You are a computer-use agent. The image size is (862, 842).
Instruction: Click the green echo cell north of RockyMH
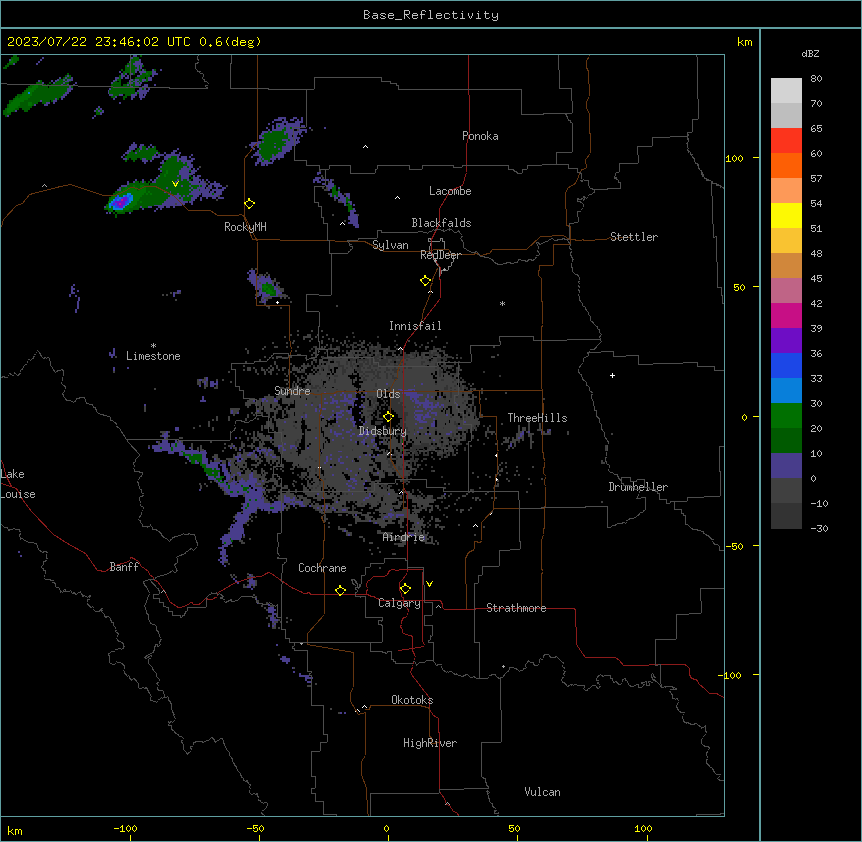pyautogui.click(x=275, y=142)
